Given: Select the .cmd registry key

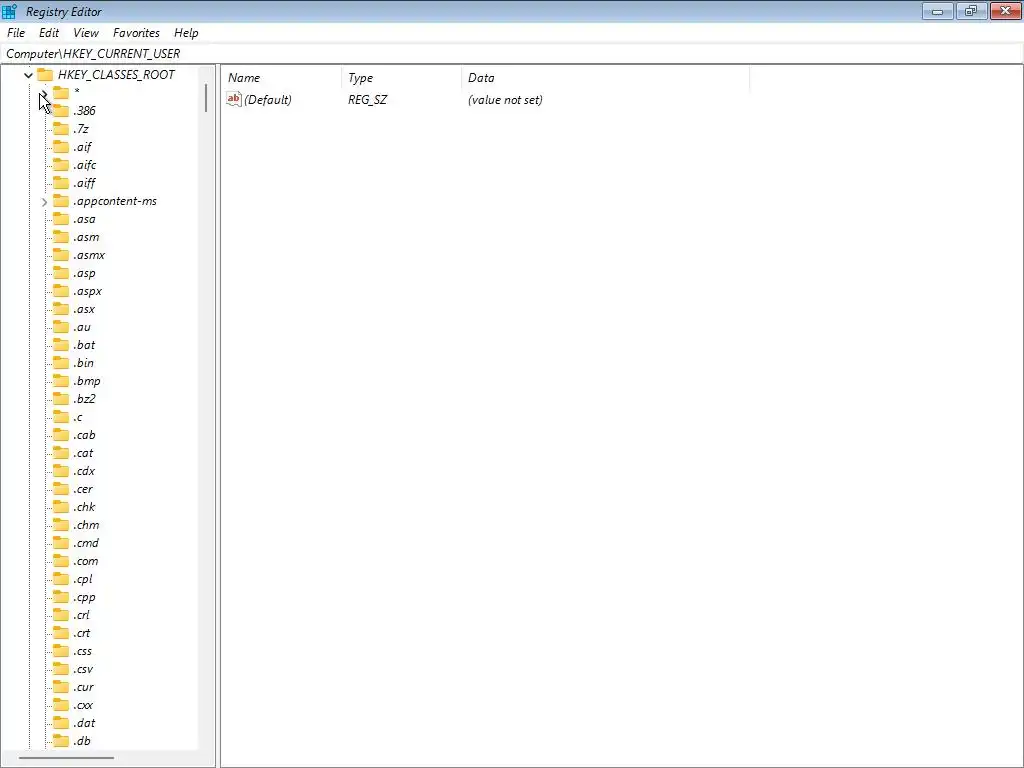Looking at the screenshot, I should (86, 543).
